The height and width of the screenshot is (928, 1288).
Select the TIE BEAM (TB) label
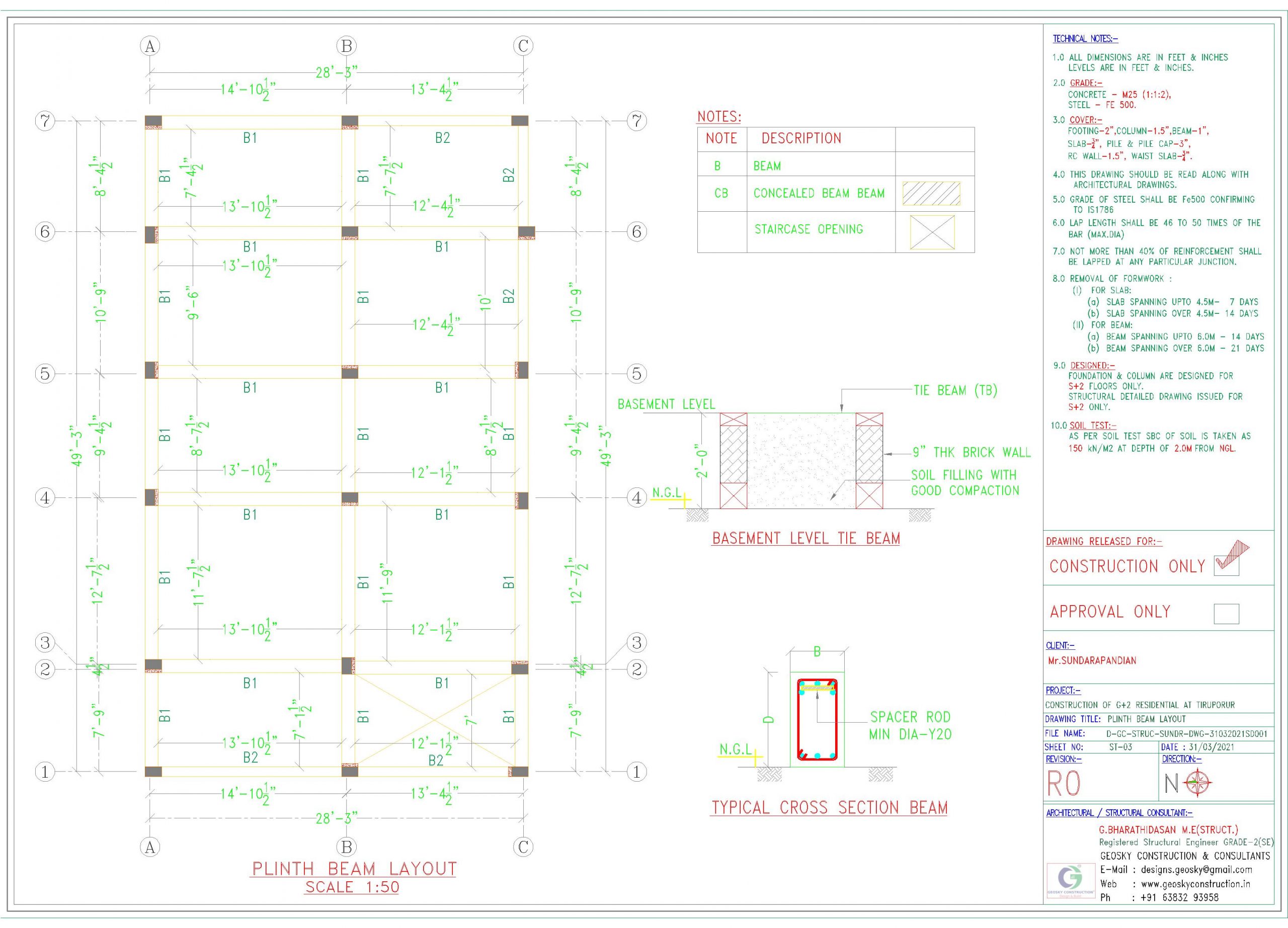[955, 390]
